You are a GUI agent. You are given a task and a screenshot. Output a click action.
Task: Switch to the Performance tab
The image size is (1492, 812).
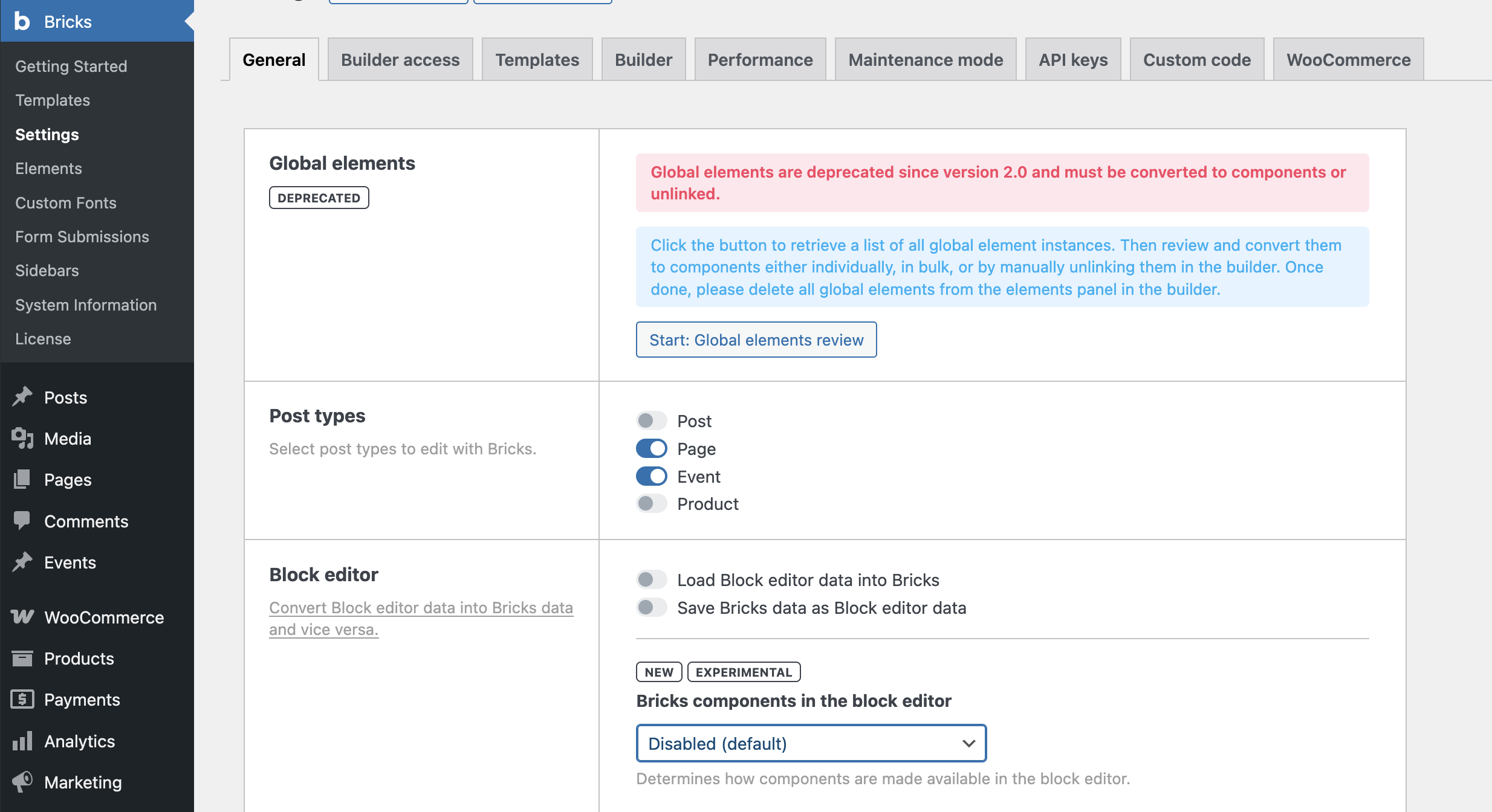[760, 60]
